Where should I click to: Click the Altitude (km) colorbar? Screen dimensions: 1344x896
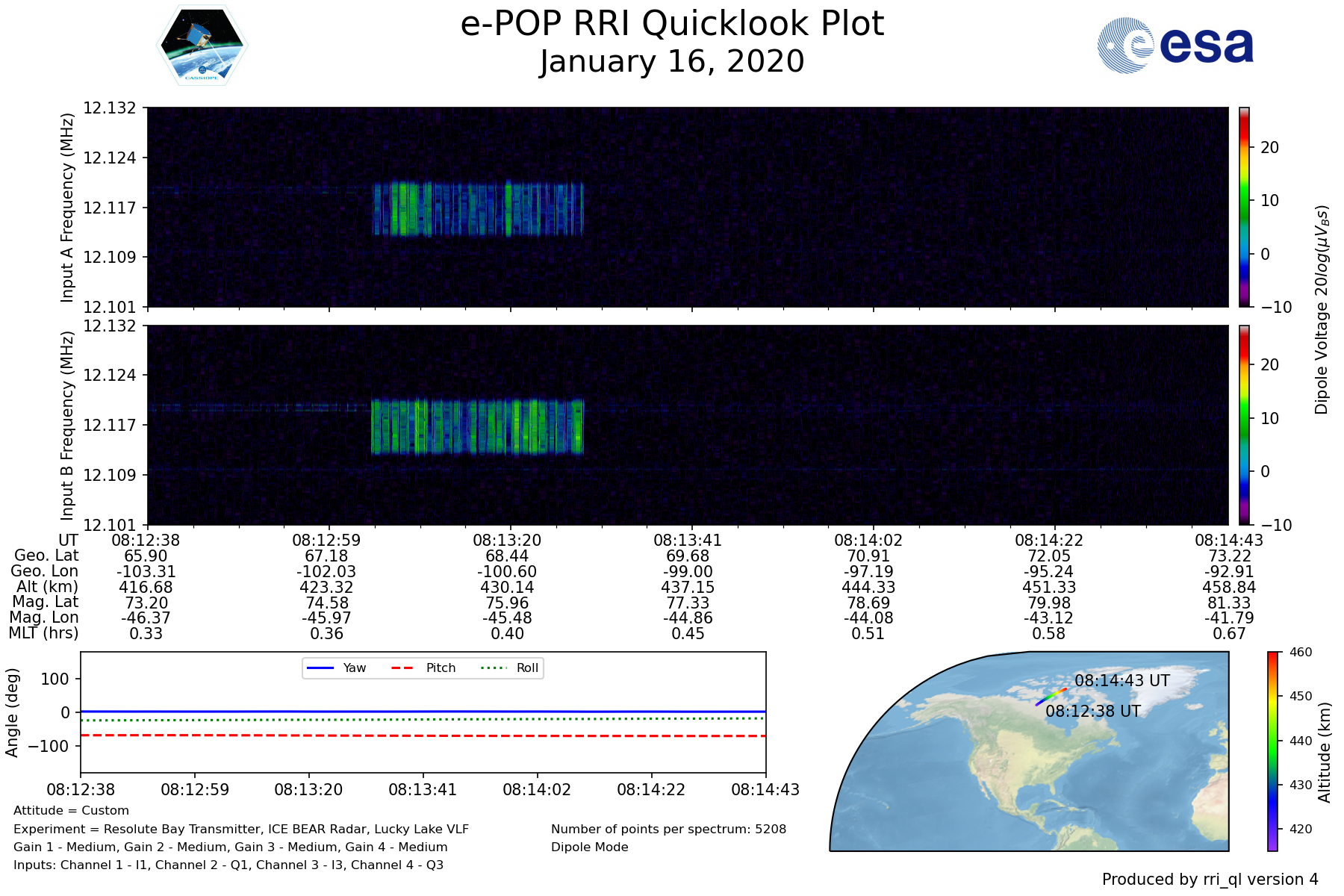[1272, 750]
